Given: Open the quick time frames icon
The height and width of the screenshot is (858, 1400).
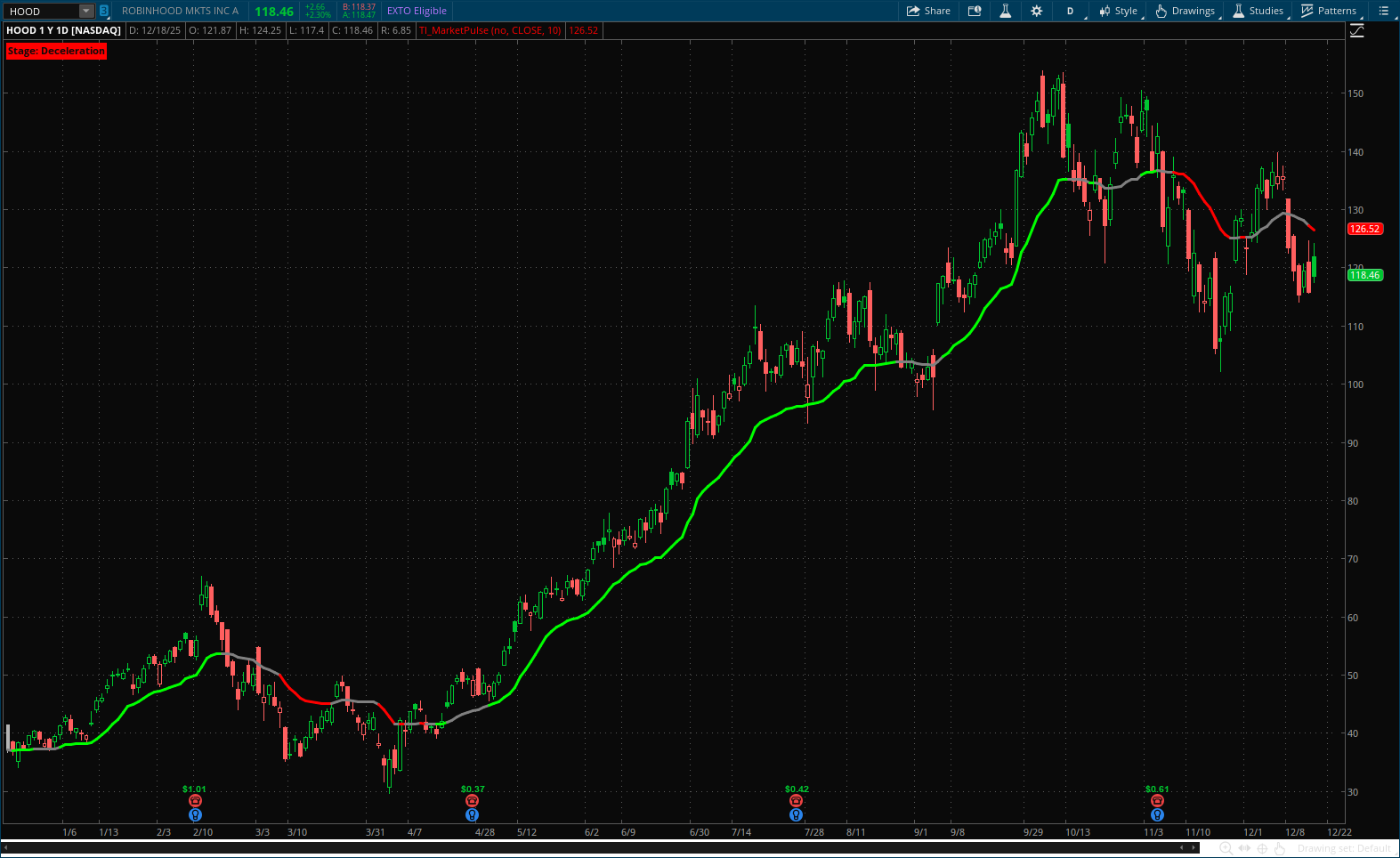Looking at the screenshot, I should 975,11.
